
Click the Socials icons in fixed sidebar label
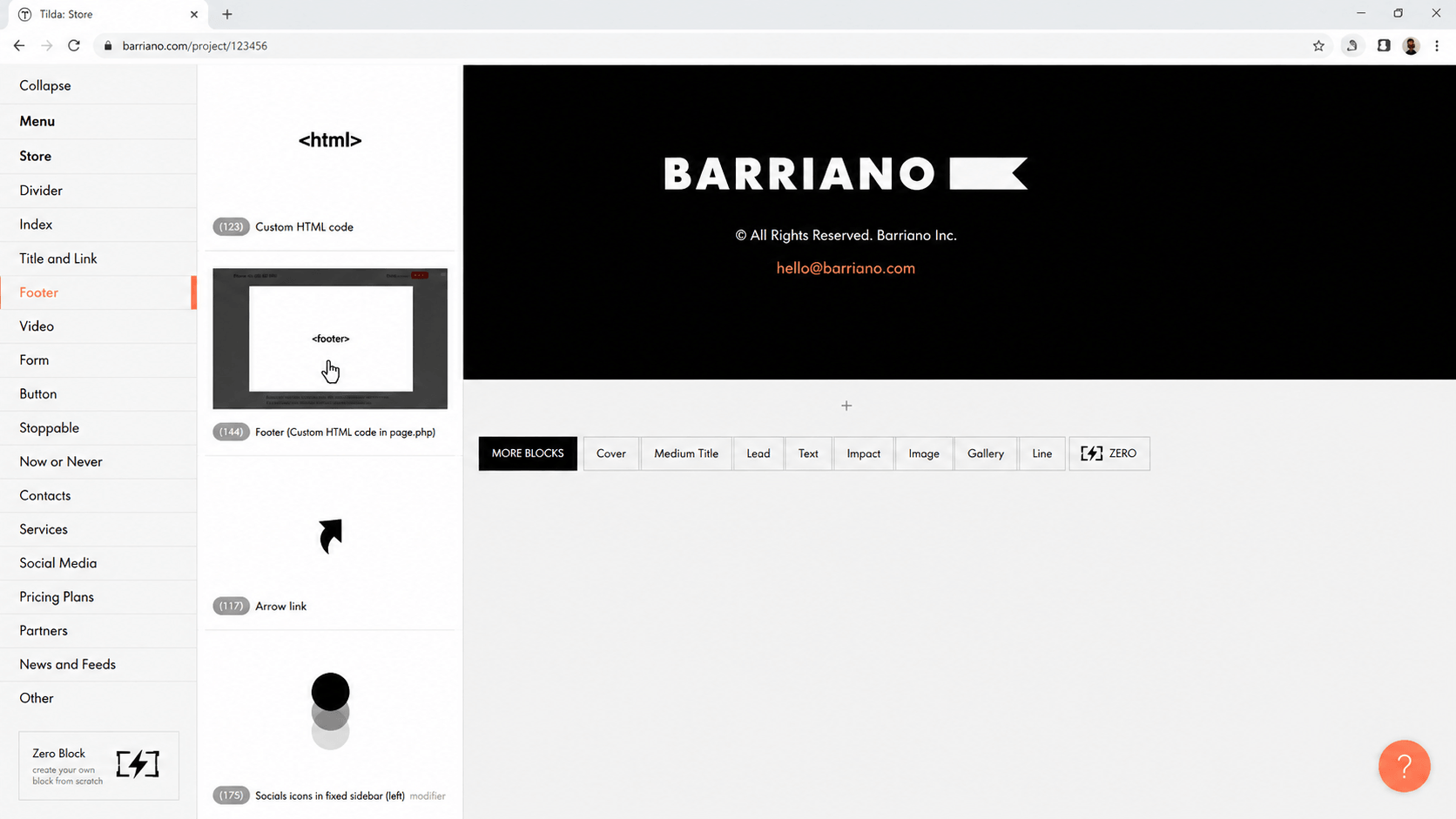tap(330, 796)
